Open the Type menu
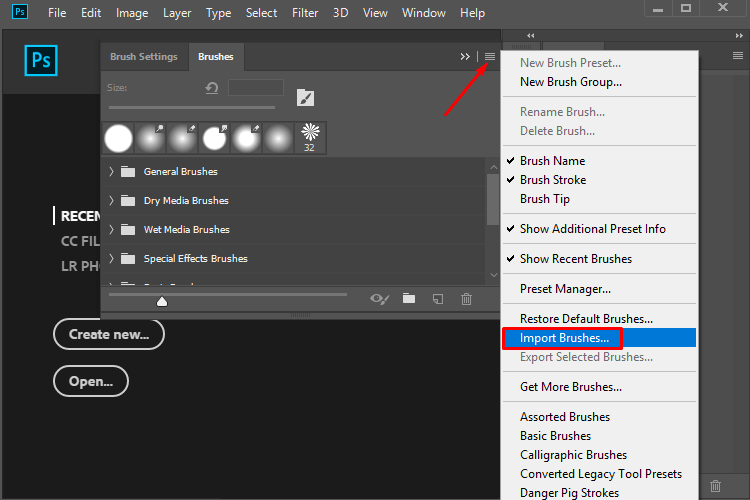Image resolution: width=750 pixels, height=500 pixels. tap(218, 13)
